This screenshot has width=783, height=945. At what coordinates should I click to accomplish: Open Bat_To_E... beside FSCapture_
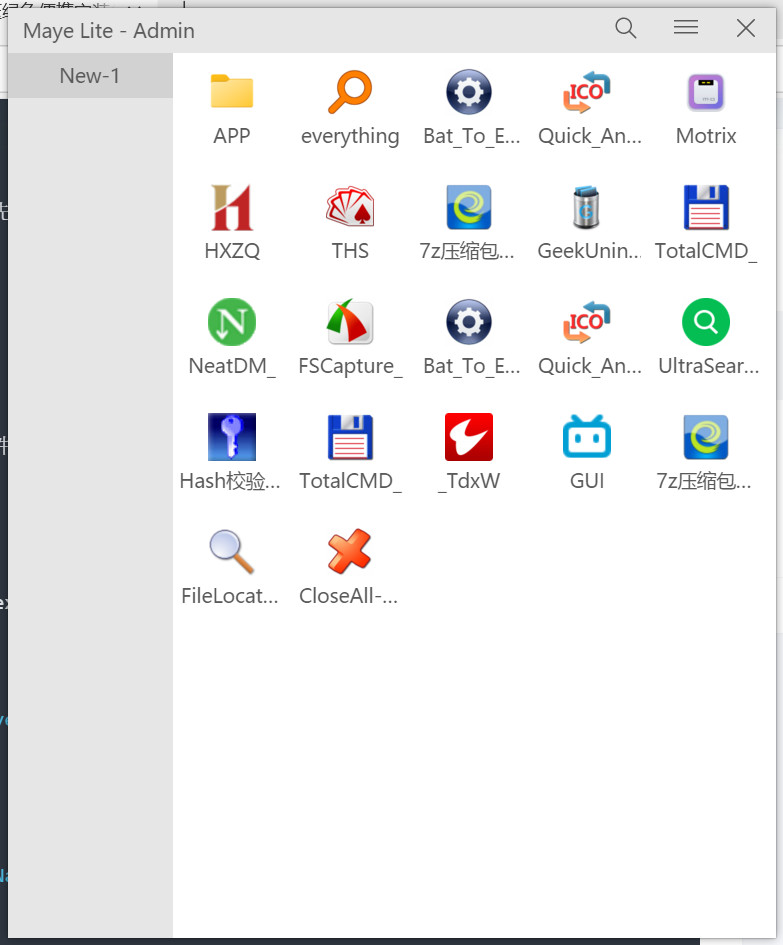tap(468, 322)
